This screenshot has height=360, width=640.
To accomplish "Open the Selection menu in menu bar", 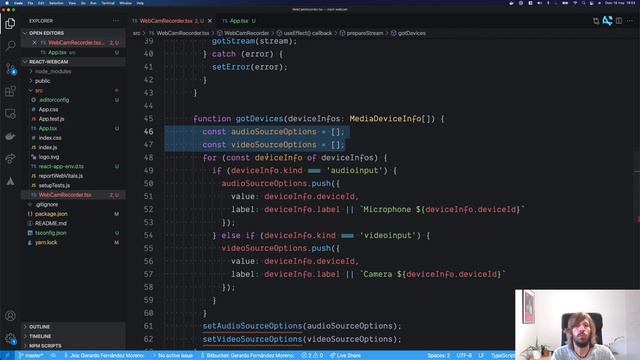I will tap(56, 3).
